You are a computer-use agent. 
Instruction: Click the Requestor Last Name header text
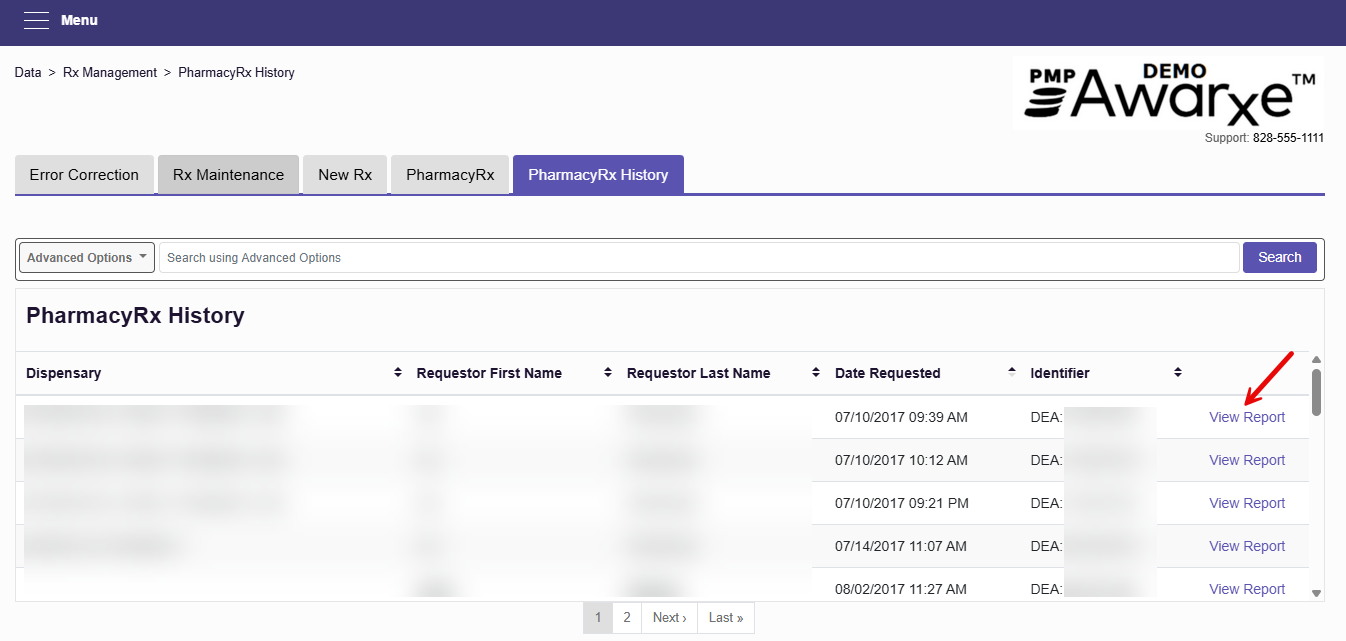(698, 373)
